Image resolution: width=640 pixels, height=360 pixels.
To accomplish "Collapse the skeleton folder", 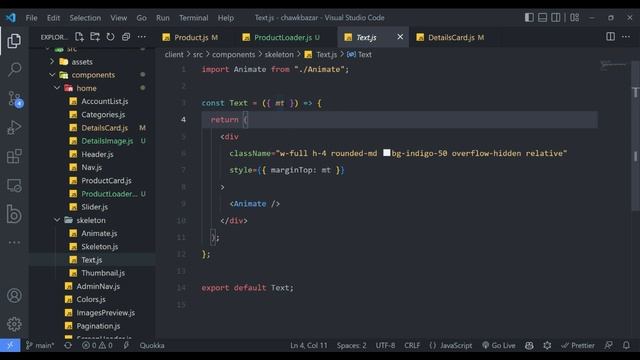I will (57, 220).
